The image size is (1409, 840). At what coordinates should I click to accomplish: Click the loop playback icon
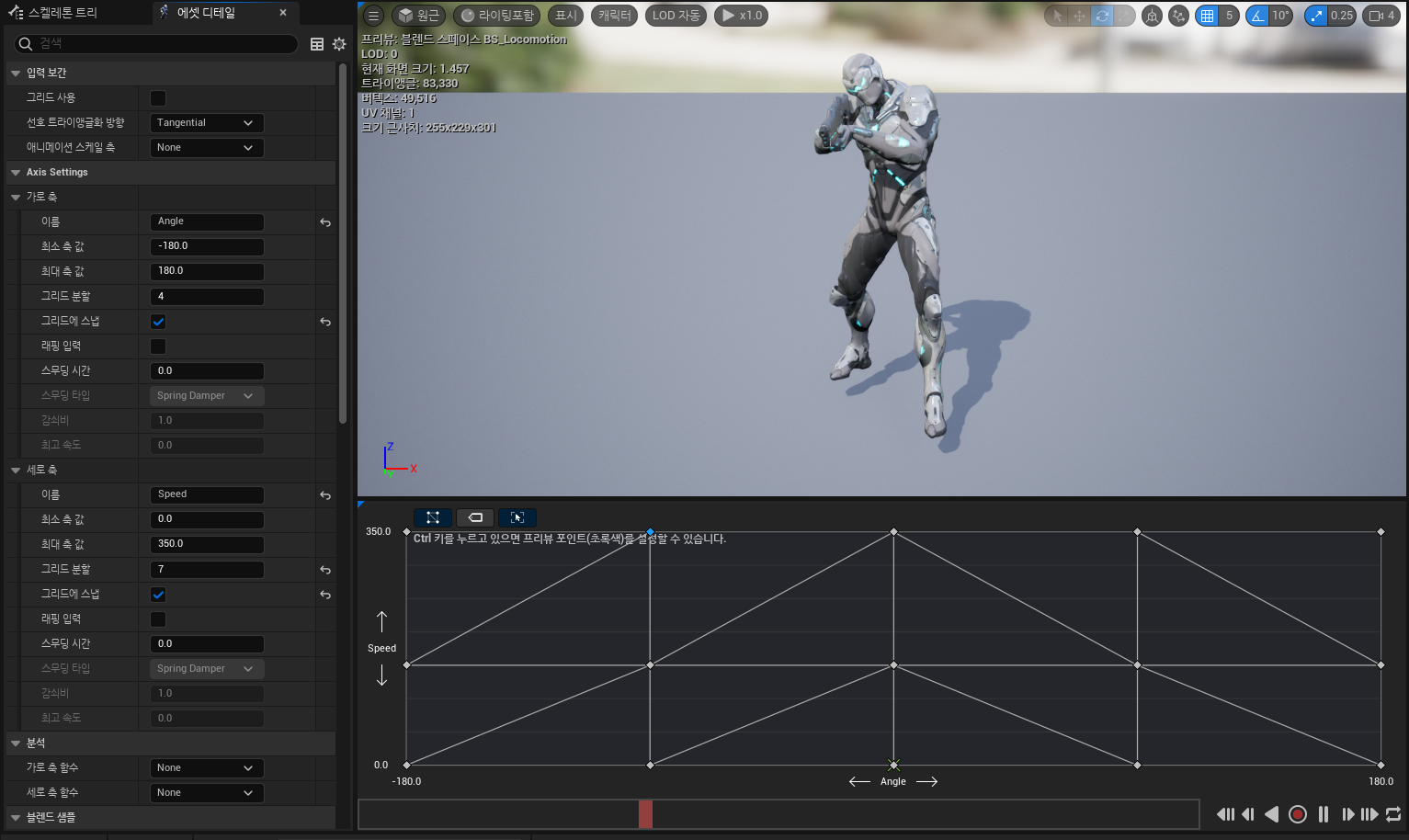[x=1393, y=814]
